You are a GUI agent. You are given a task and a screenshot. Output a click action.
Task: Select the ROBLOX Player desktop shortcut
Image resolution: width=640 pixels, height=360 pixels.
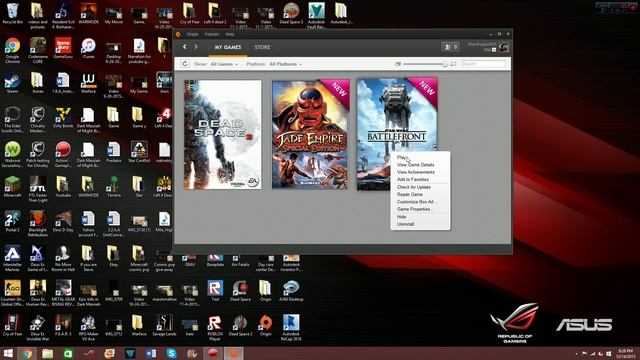coord(215,327)
